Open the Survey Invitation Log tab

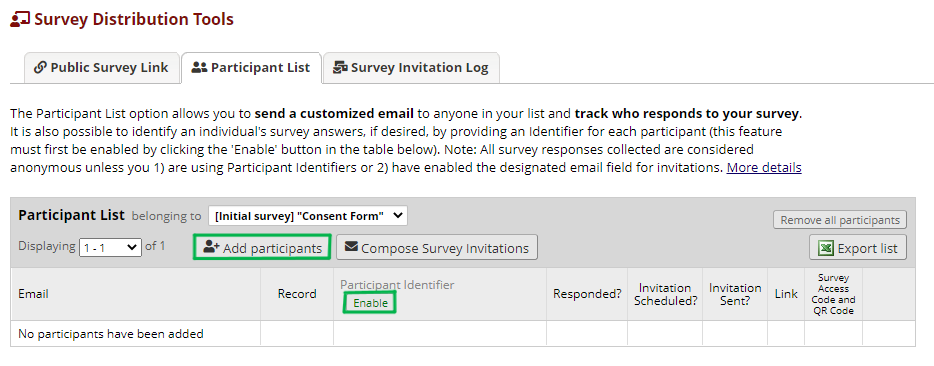[x=411, y=67]
